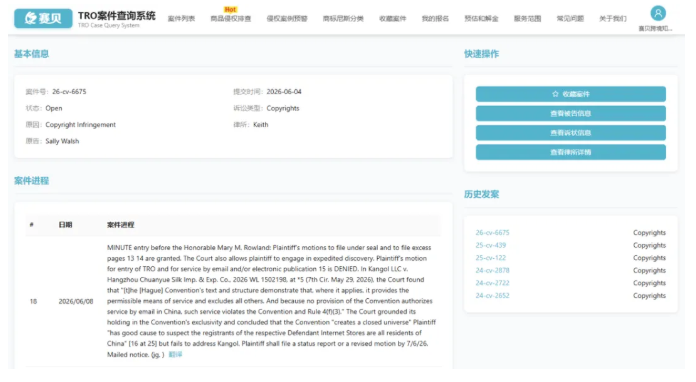Open history case 24-cv-2722 link
696x382 pixels.
pyautogui.click(x=492, y=283)
